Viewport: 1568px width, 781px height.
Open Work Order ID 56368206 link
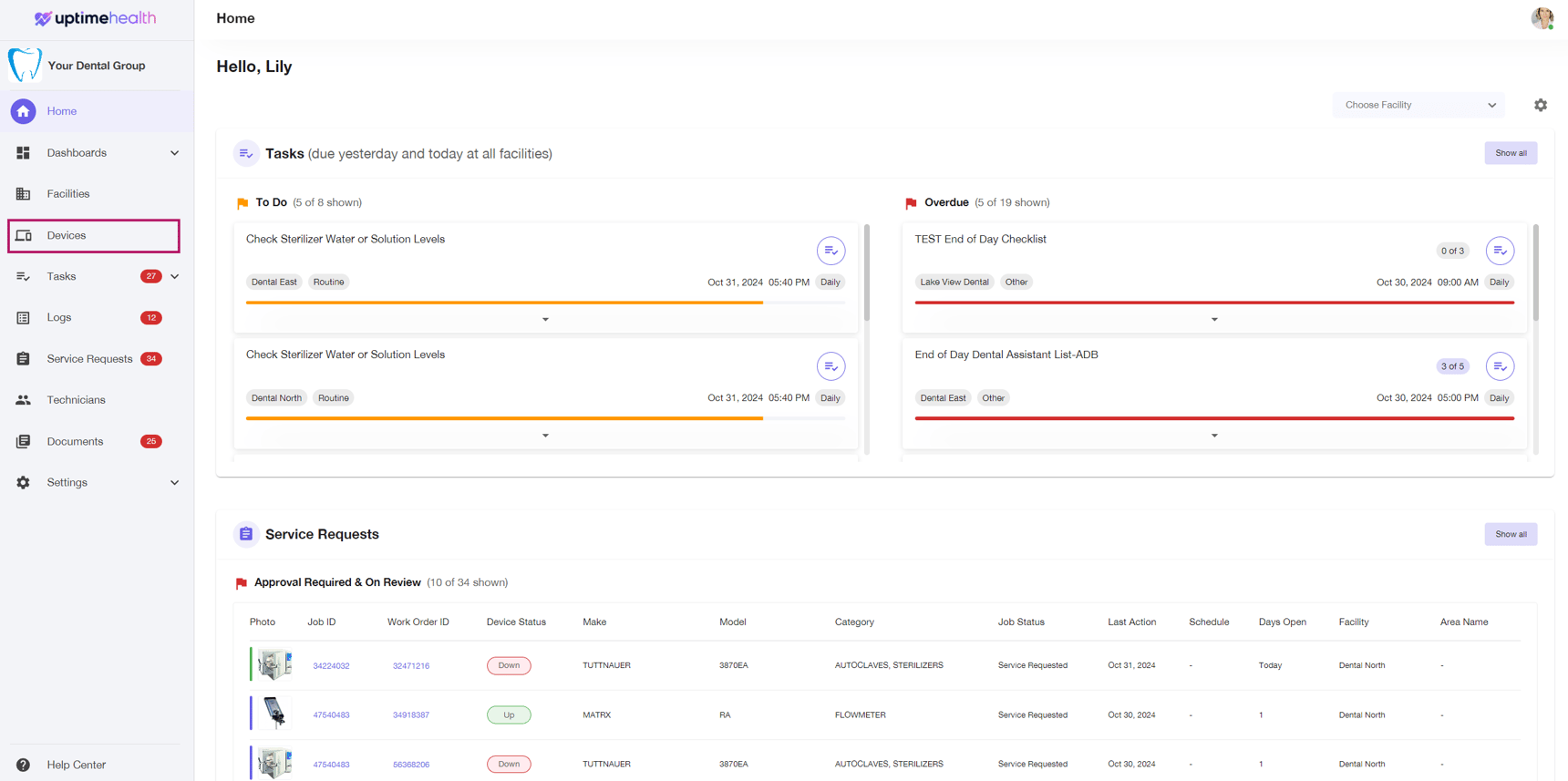411,765
